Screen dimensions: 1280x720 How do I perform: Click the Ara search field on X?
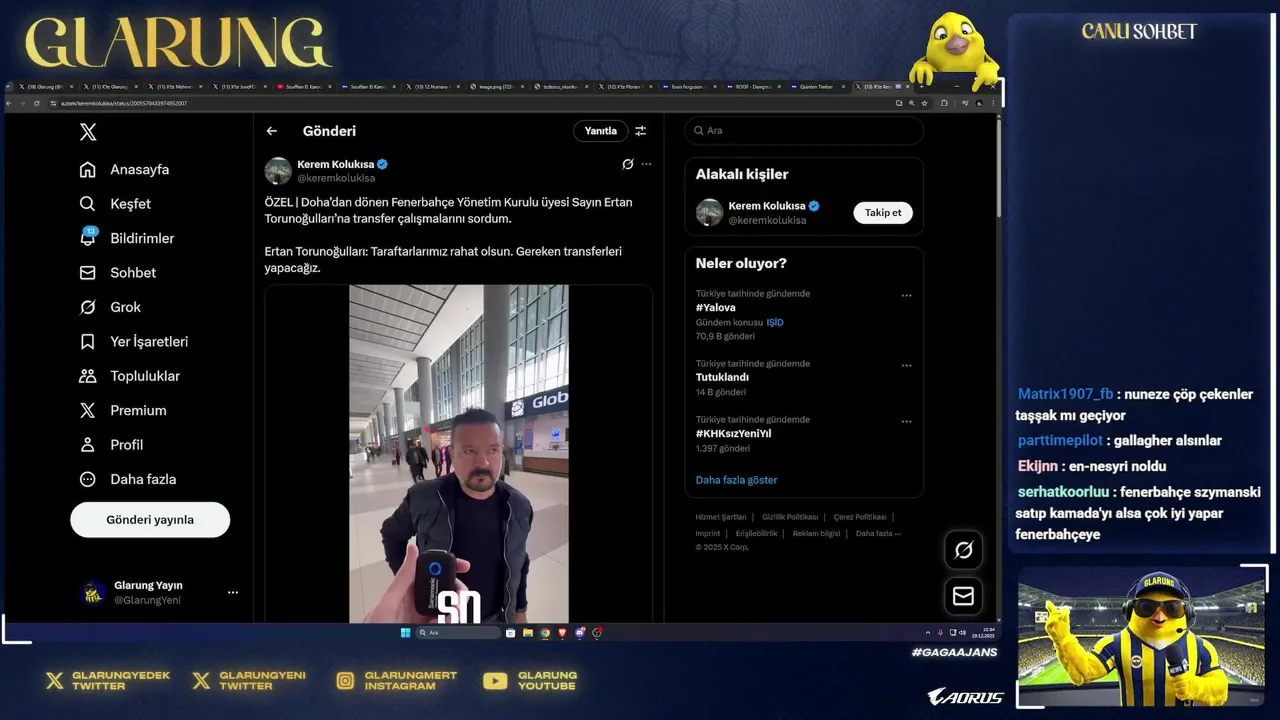(x=804, y=131)
